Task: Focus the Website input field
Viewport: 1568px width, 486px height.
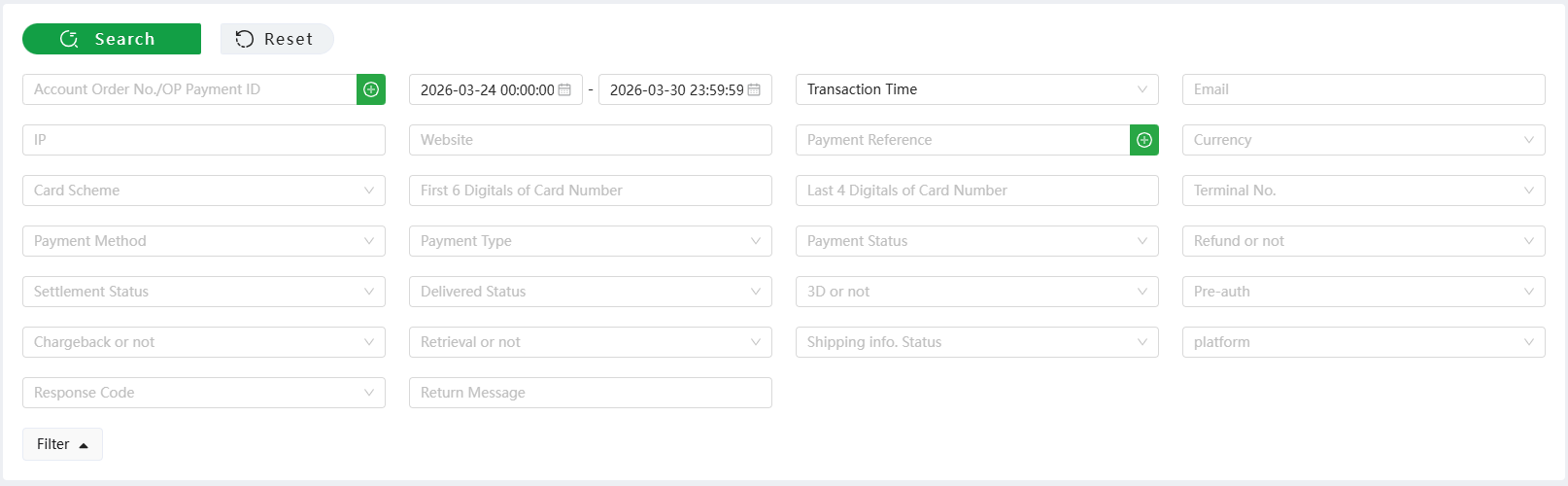Action: coord(591,140)
